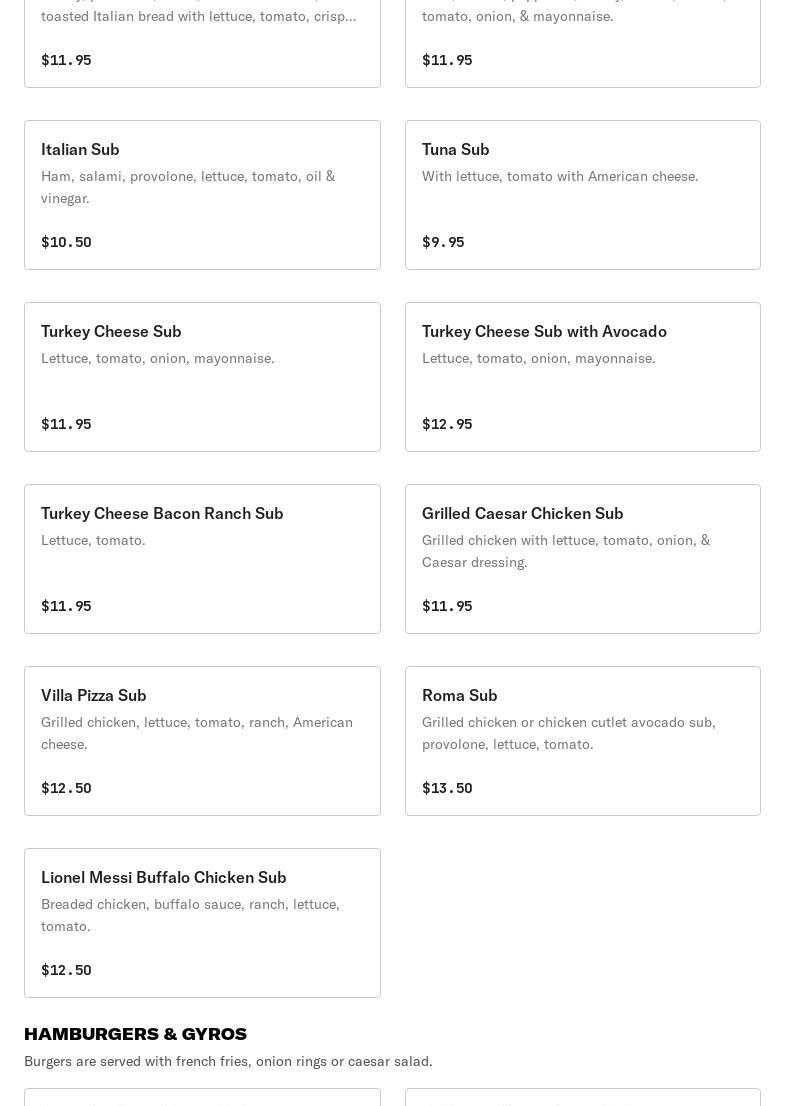Select the Tuna Sub card
The image size is (785, 1106).
pos(583,195)
